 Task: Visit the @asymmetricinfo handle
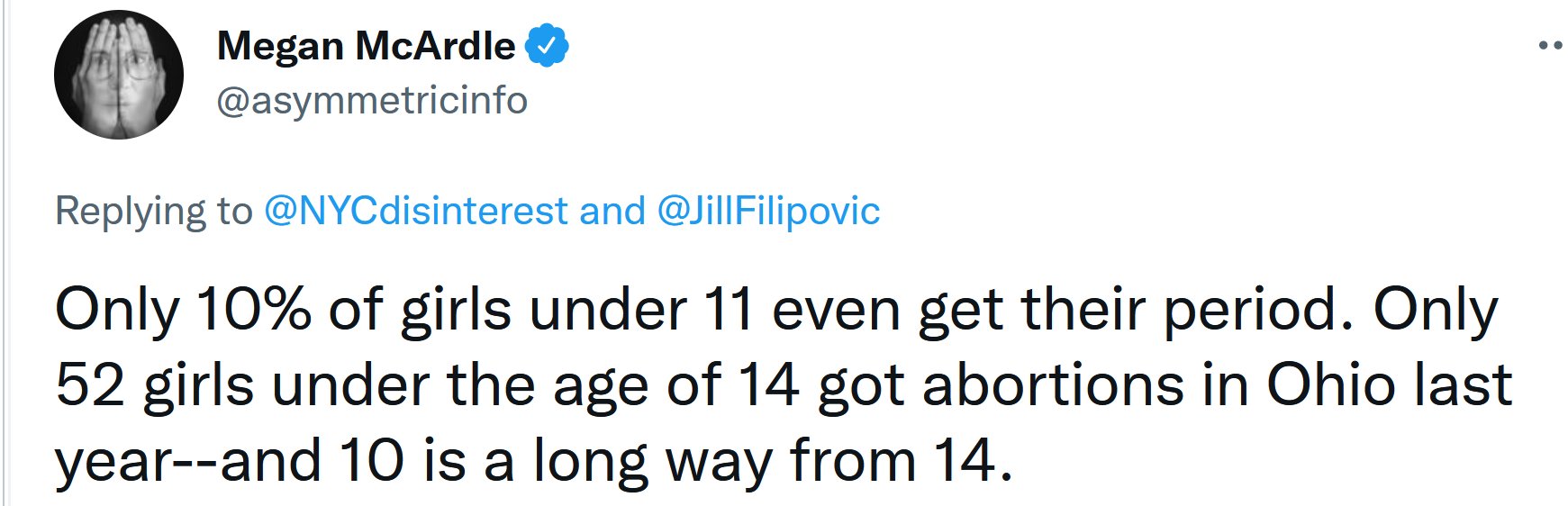372,101
